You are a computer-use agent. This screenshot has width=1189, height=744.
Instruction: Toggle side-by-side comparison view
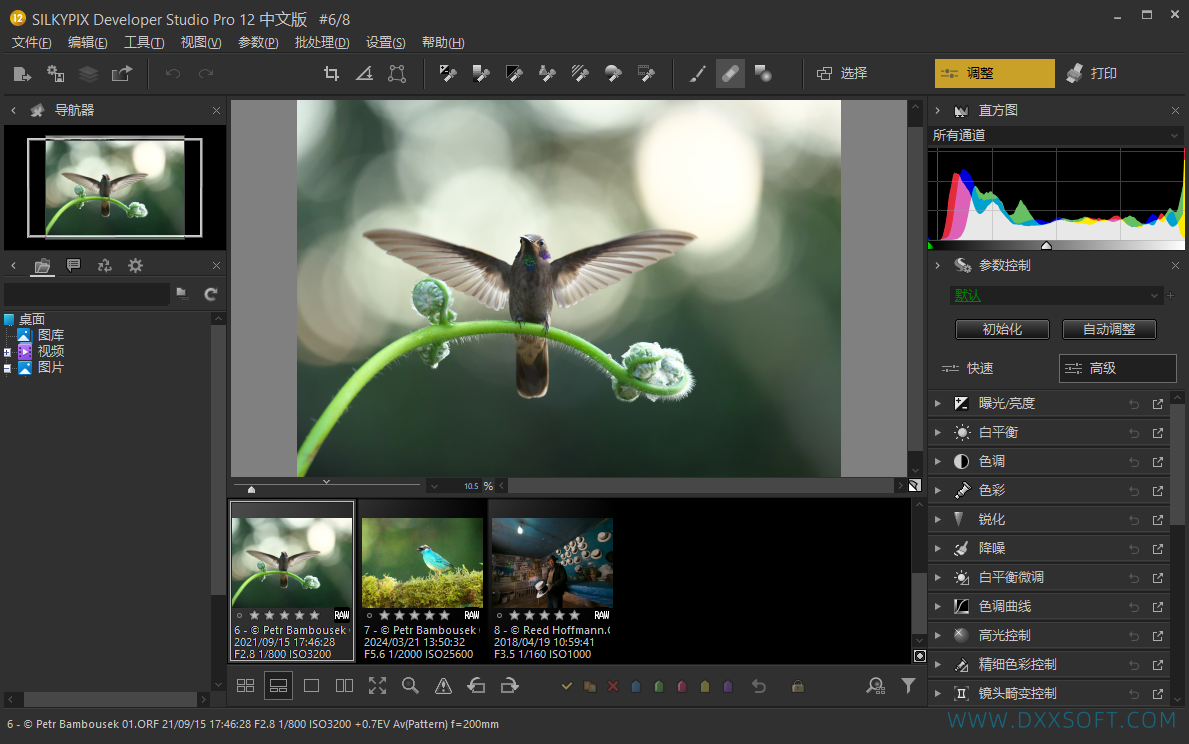point(344,686)
